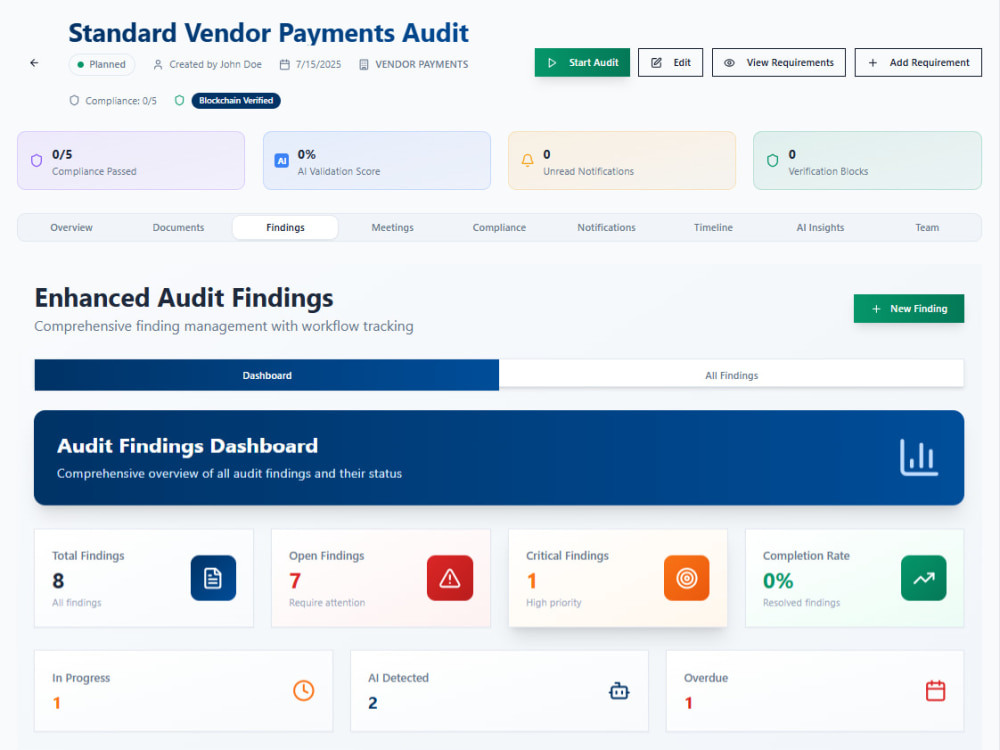Open the Compliance tab
This screenshot has width=1000, height=750.
coord(499,228)
